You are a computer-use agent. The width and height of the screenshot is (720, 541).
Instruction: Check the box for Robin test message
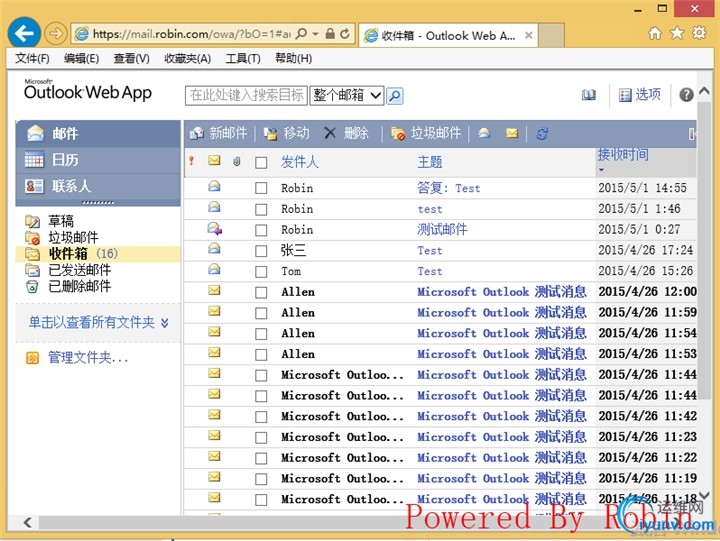(x=261, y=209)
